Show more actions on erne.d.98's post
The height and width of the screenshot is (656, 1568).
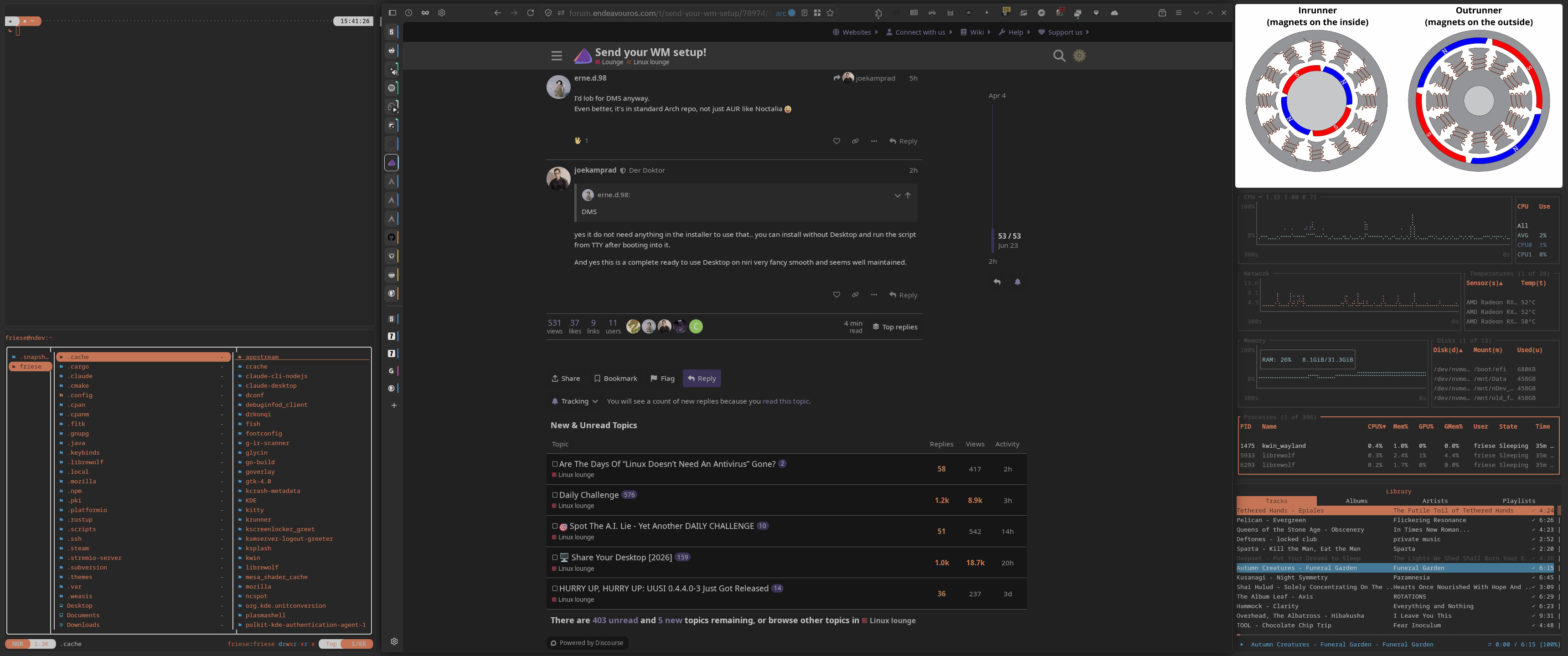[x=874, y=141]
